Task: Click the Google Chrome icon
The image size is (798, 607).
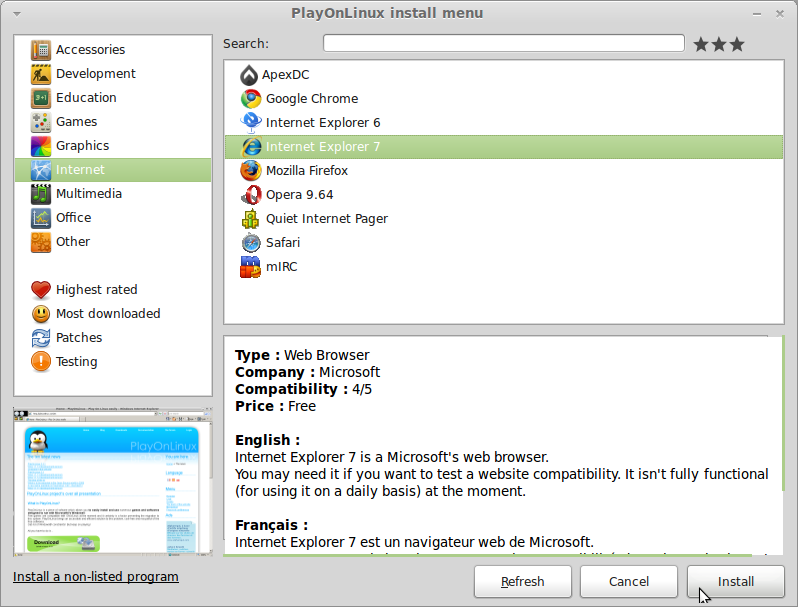Action: [251, 99]
